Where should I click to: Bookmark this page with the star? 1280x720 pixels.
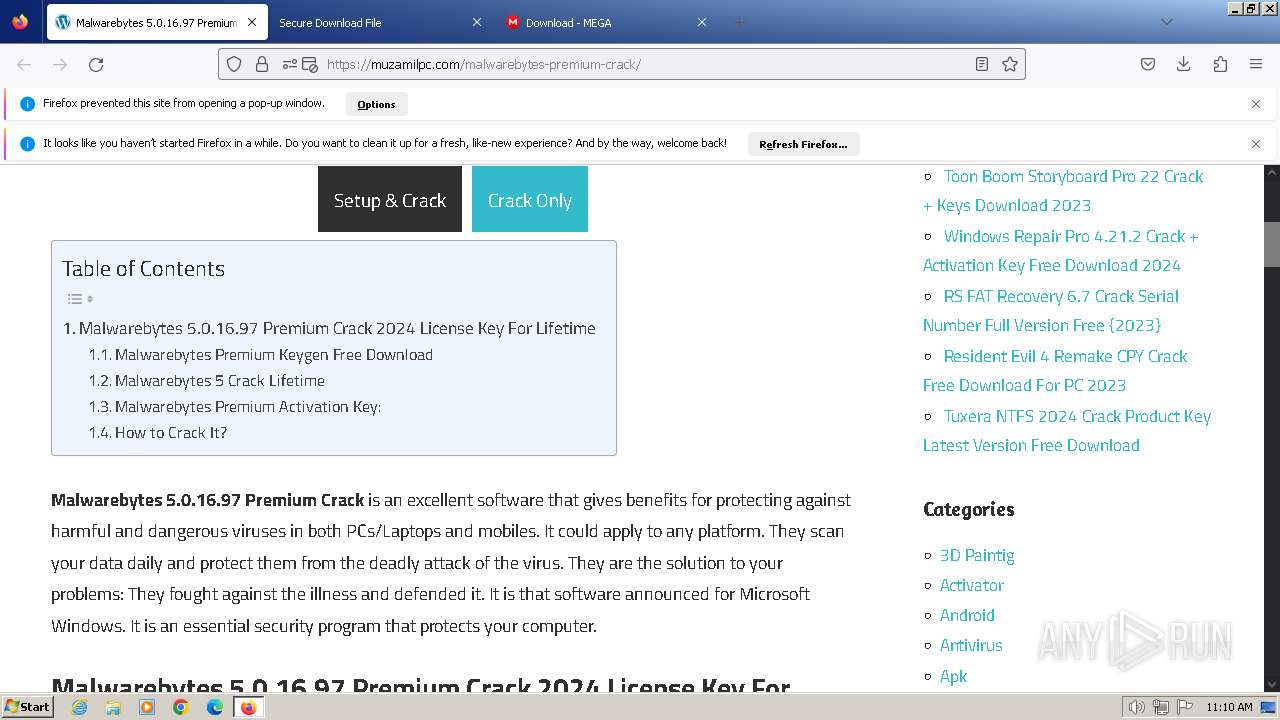1010,64
